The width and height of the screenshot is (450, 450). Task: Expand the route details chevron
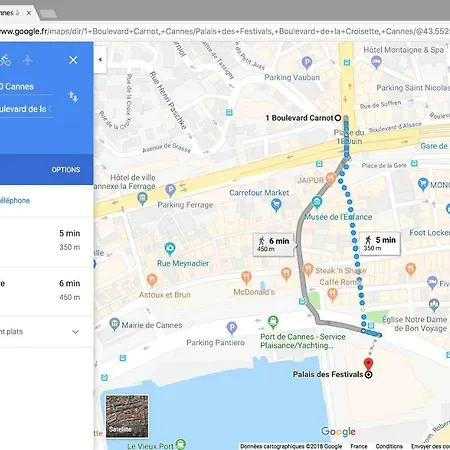[x=76, y=332]
